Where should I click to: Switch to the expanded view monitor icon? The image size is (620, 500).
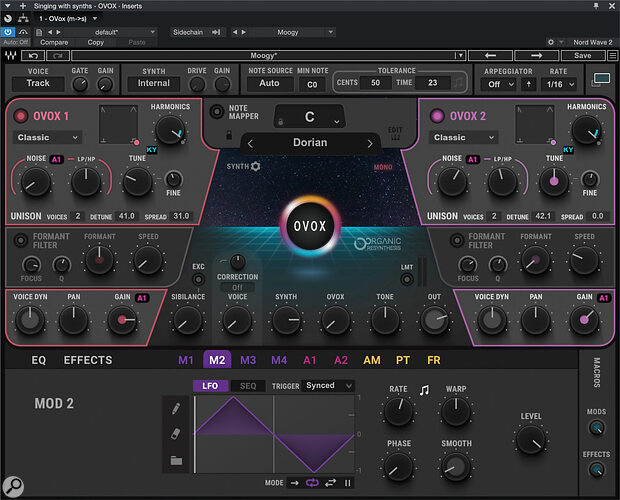click(601, 79)
